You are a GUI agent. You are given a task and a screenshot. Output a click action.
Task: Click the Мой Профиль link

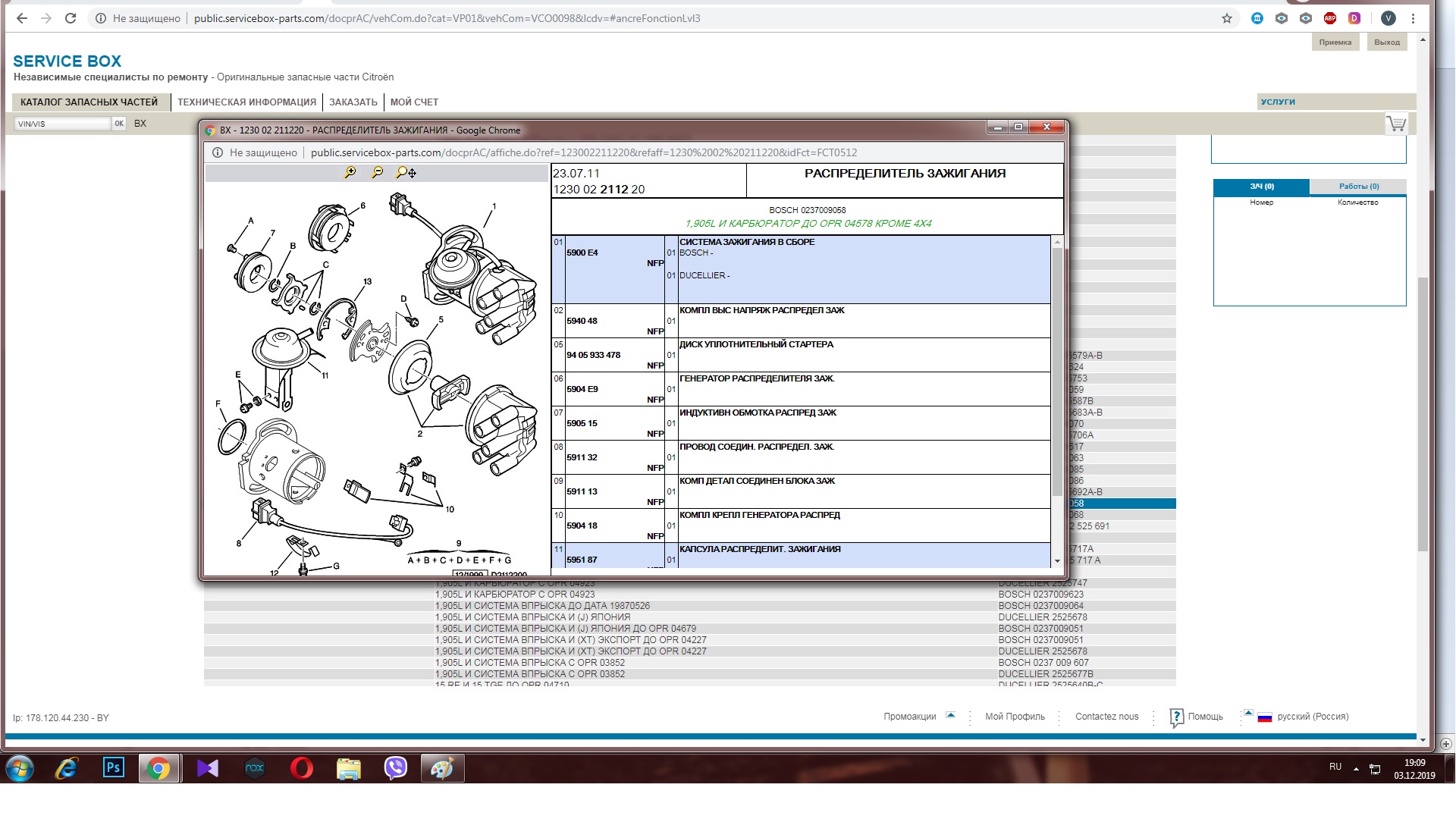pyautogui.click(x=1015, y=717)
